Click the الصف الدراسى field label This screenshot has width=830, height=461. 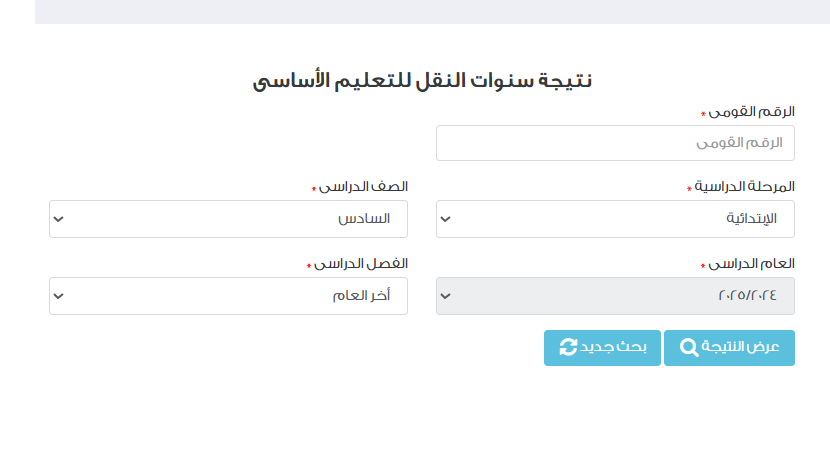pos(363,186)
